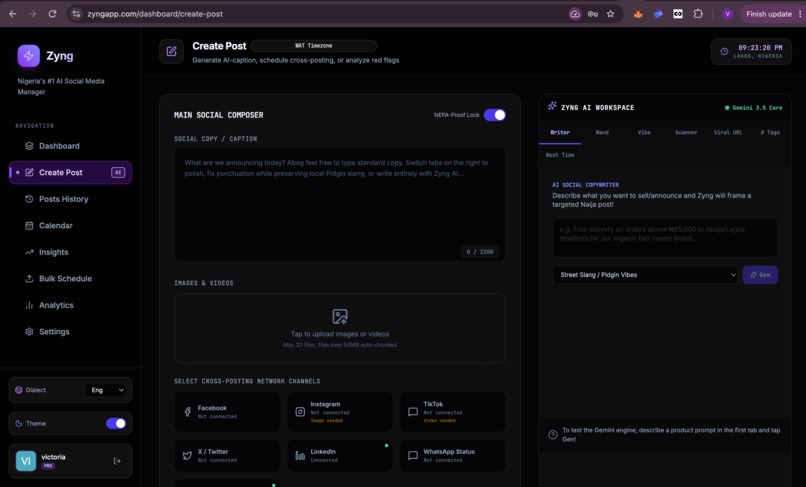The width and height of the screenshot is (806, 487).
Task: Switch to the Viral URL tab
Action: [x=728, y=133]
